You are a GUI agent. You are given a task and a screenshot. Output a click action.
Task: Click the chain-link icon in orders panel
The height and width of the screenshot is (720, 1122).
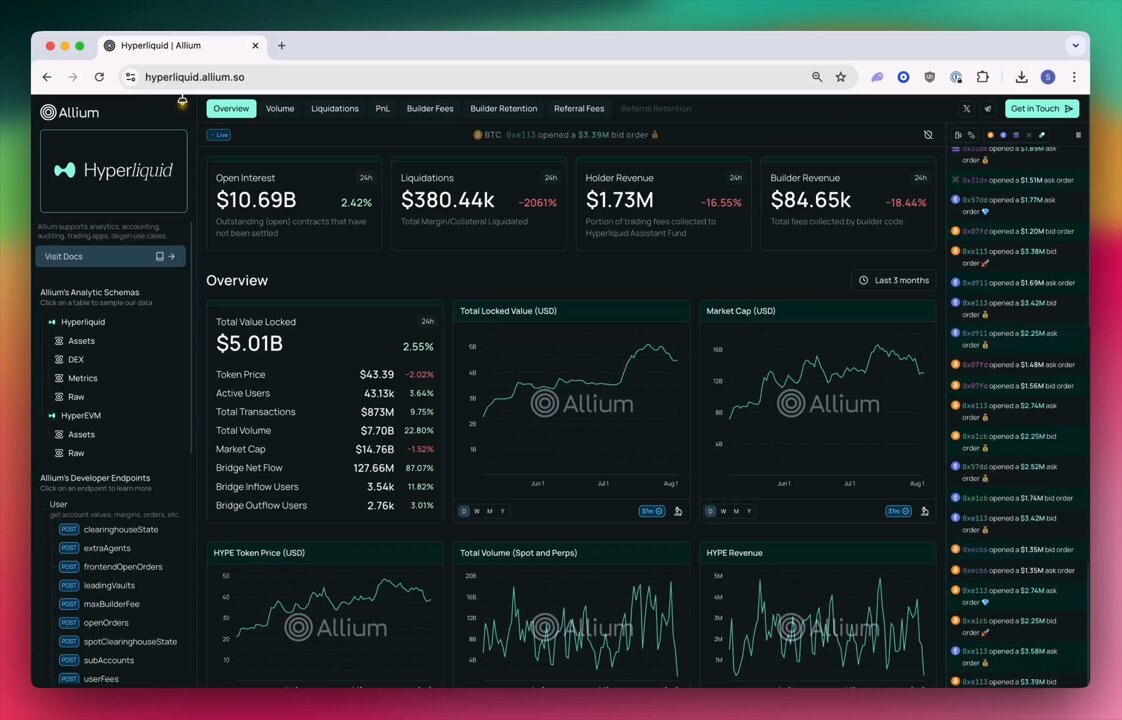[971, 135]
